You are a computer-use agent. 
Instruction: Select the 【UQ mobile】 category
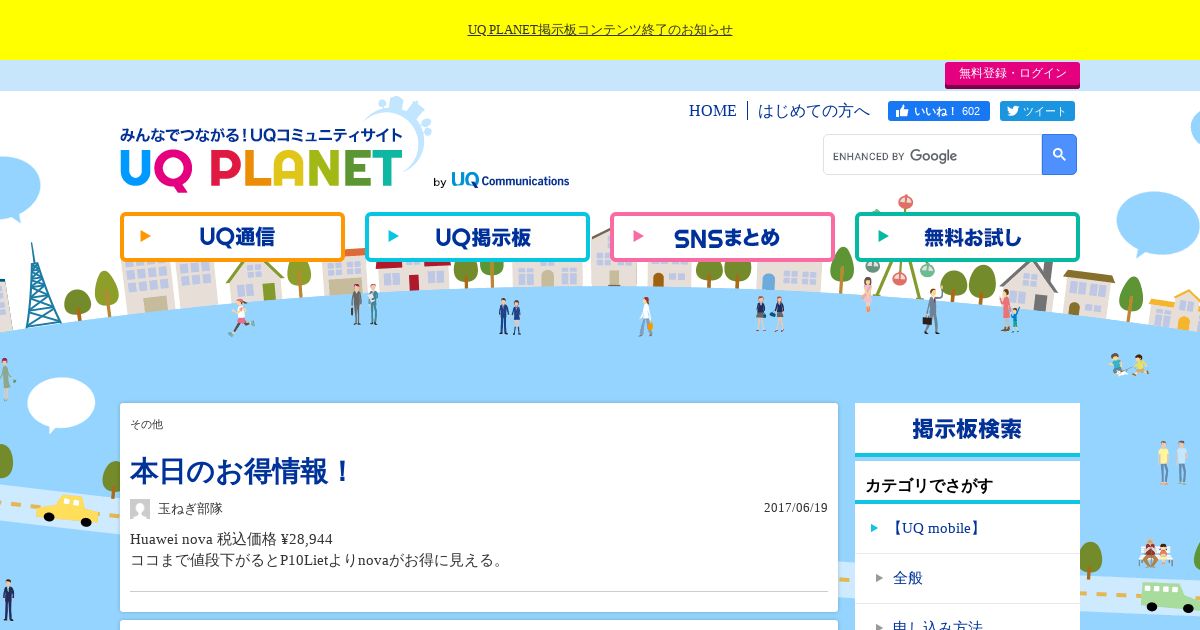[967, 528]
